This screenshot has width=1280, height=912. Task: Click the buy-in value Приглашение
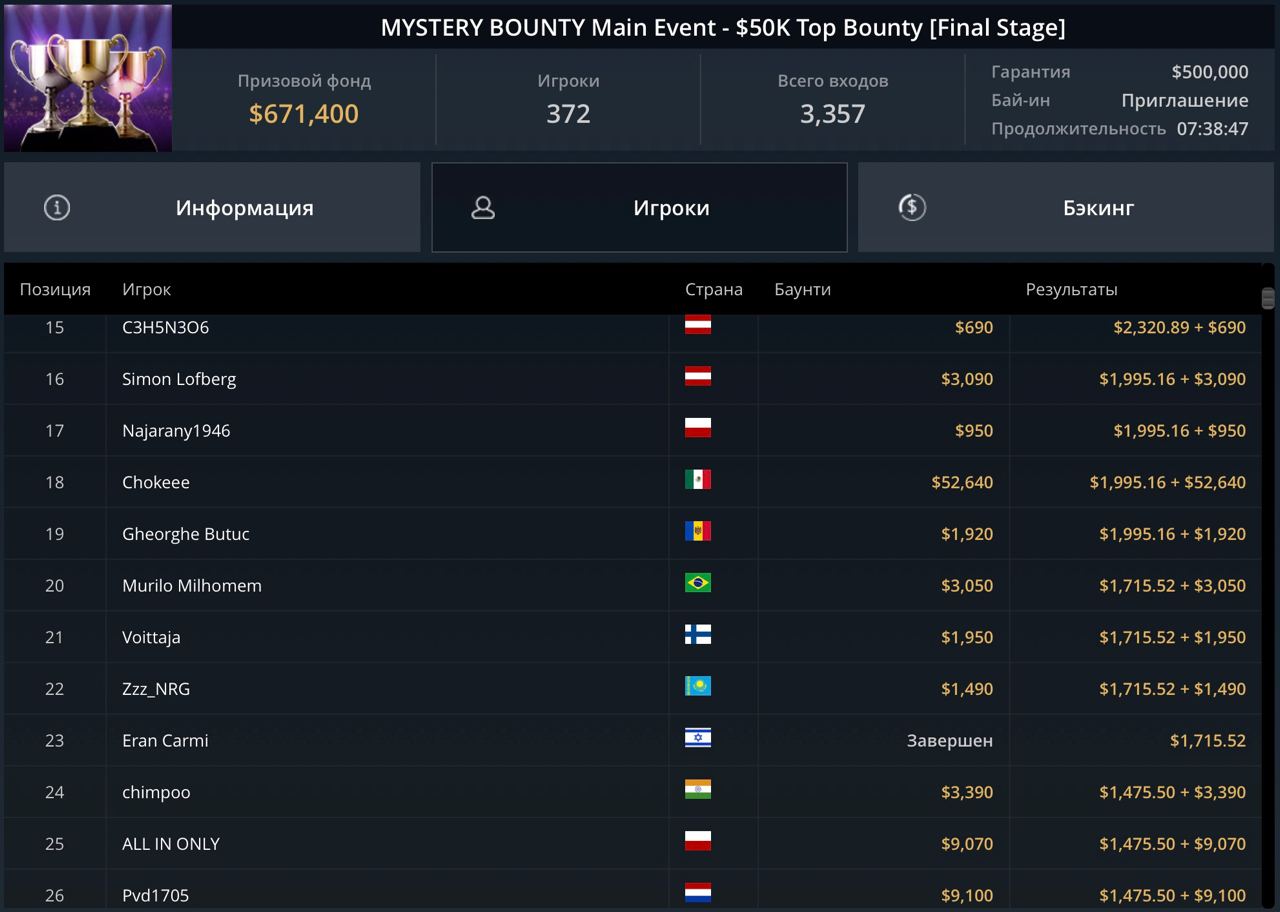coord(1185,100)
